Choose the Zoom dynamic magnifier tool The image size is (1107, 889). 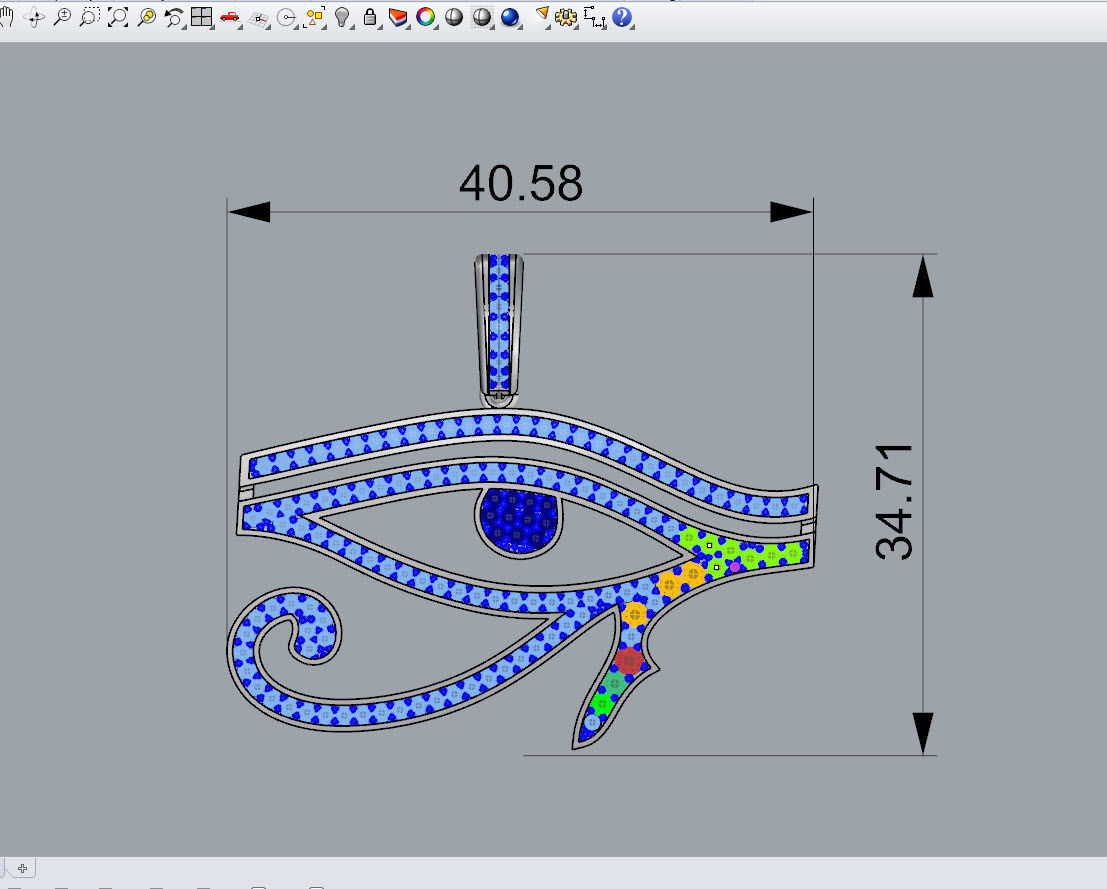pos(62,17)
